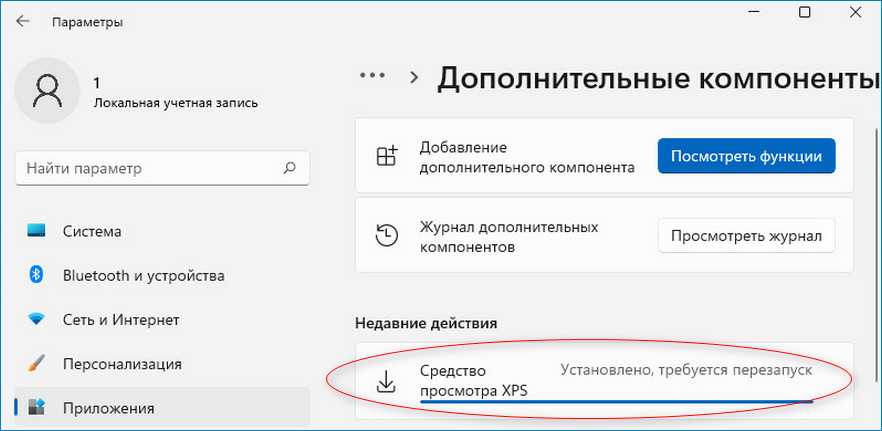The height and width of the screenshot is (431, 882).
Task: Click the Найти параметр search field
Action: click(162, 168)
